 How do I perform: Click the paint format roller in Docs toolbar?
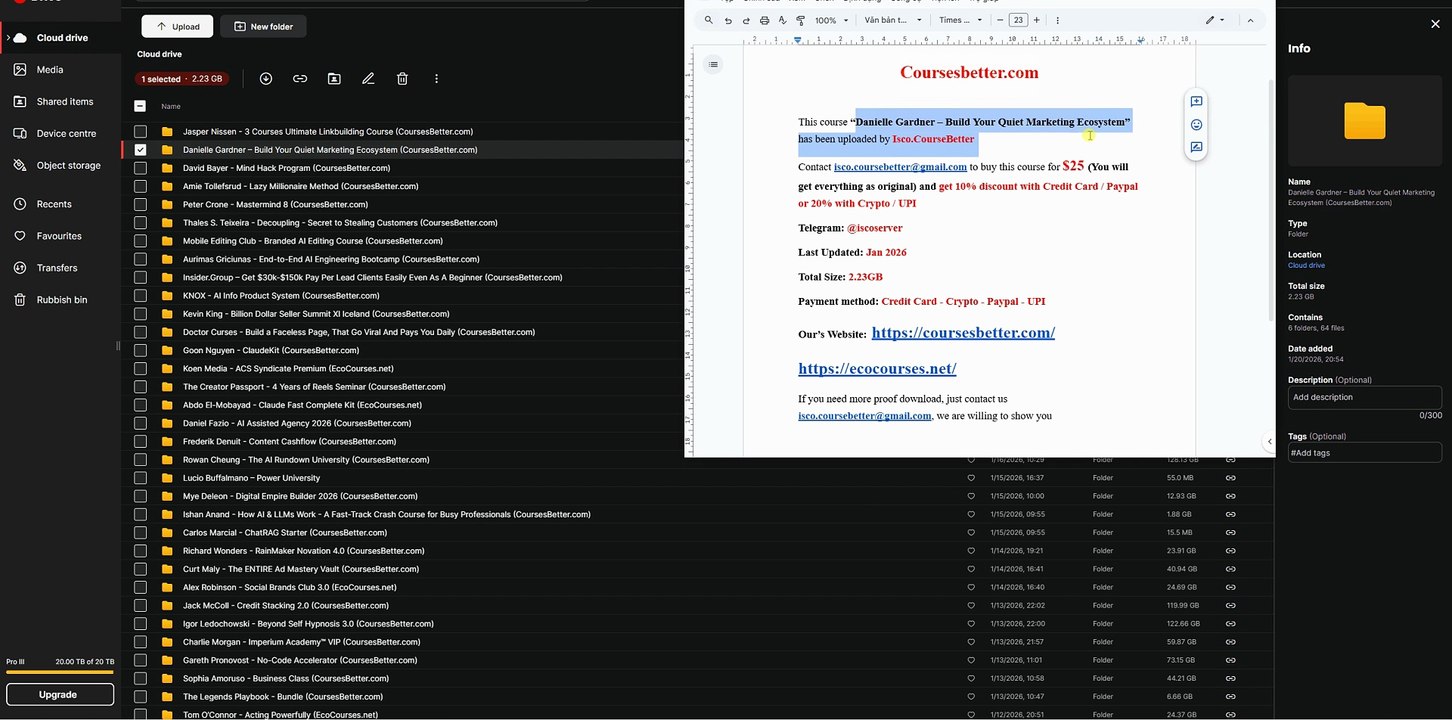pyautogui.click(x=801, y=20)
